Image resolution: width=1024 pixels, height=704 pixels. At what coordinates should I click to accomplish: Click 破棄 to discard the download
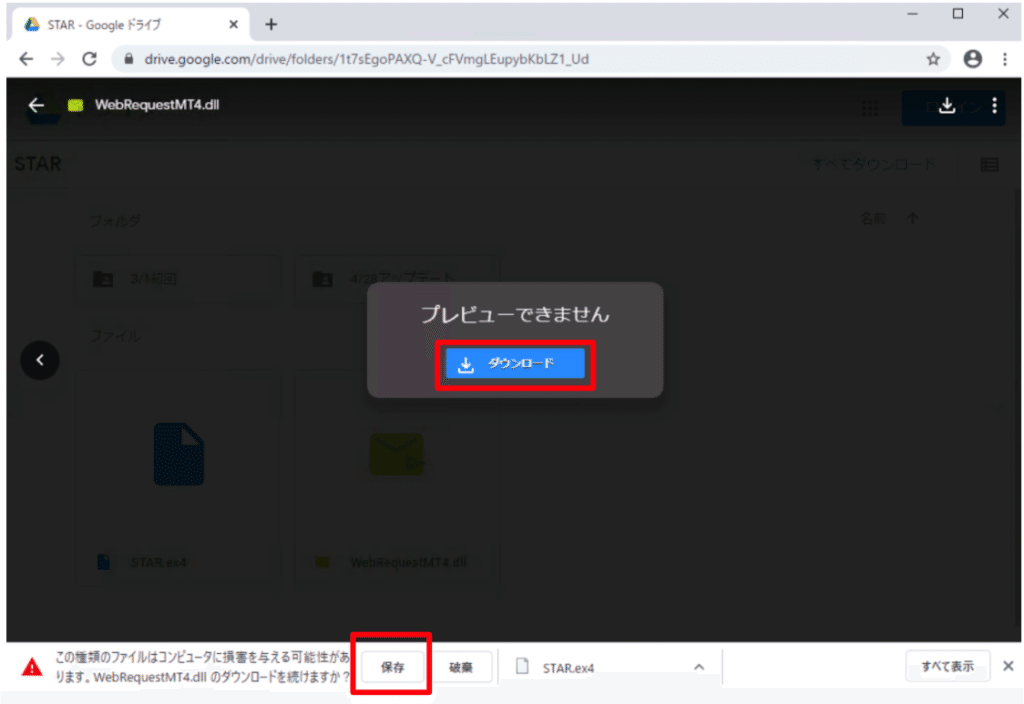tap(461, 667)
